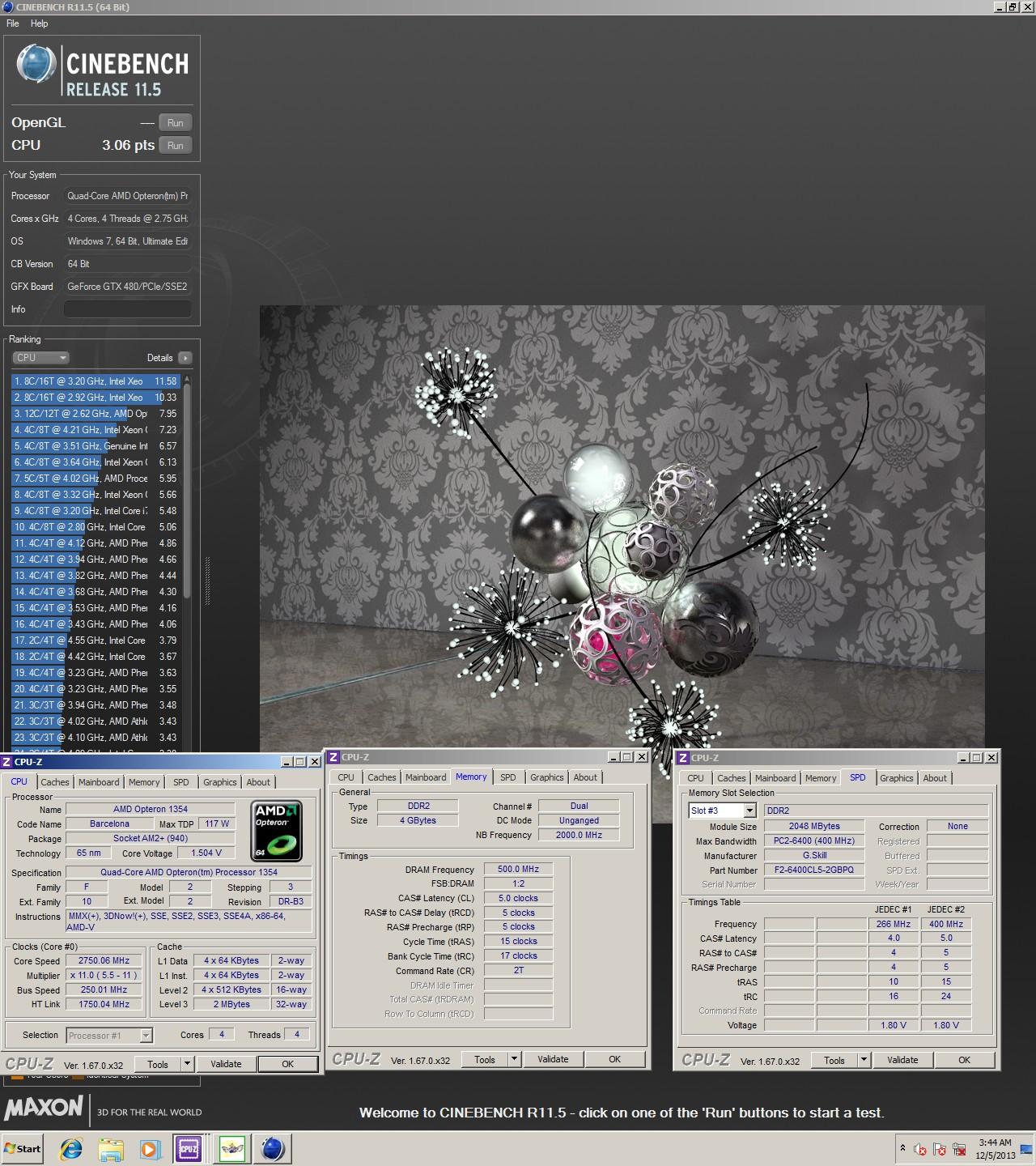This screenshot has width=1036, height=1166.
Task: Click Validate in middle CPU-Z window
Action: pyautogui.click(x=553, y=1059)
